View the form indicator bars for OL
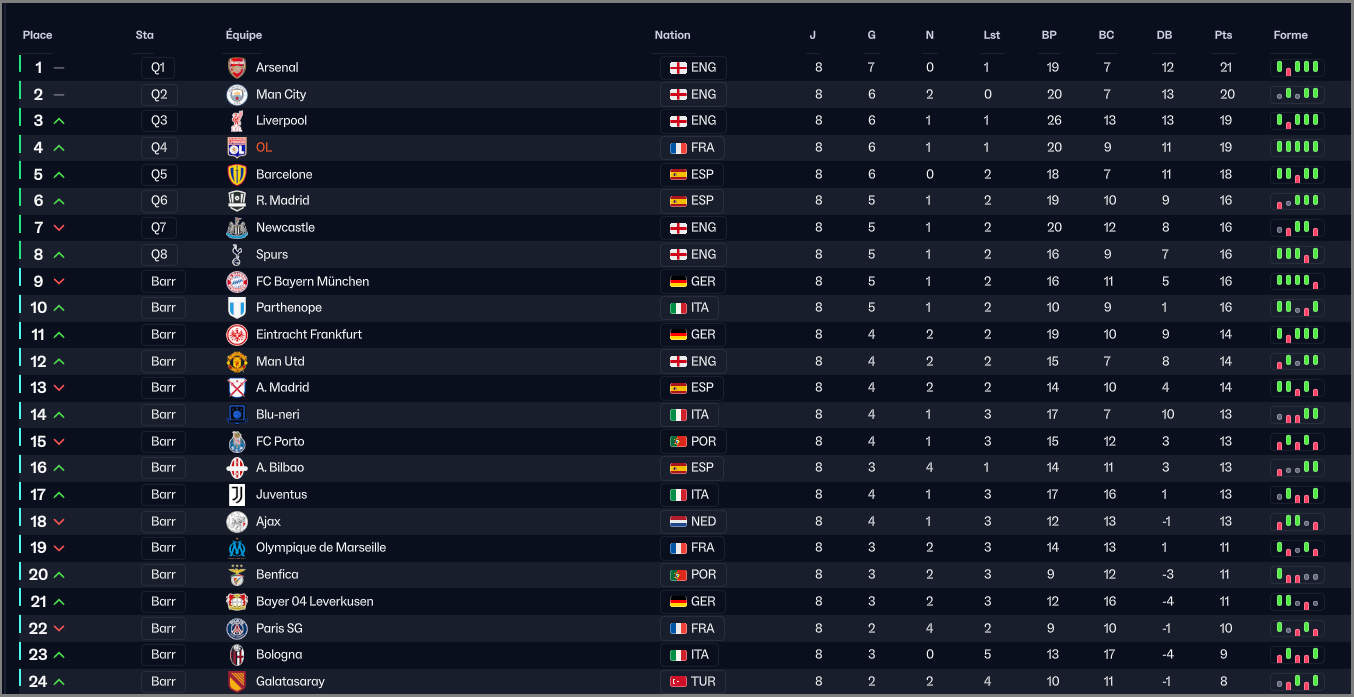 pos(1298,148)
